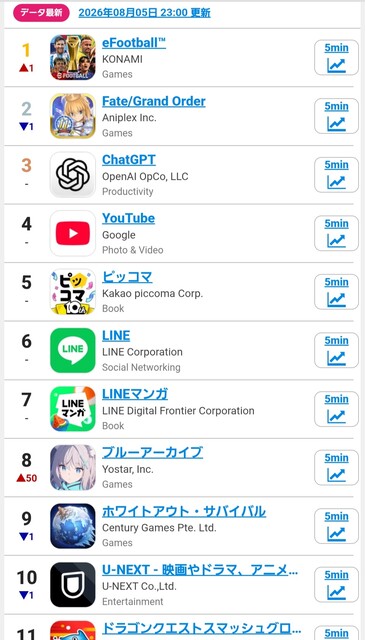365x640 pixels.
Task: Tap the データ最新 pink badge
Action: click(42, 13)
